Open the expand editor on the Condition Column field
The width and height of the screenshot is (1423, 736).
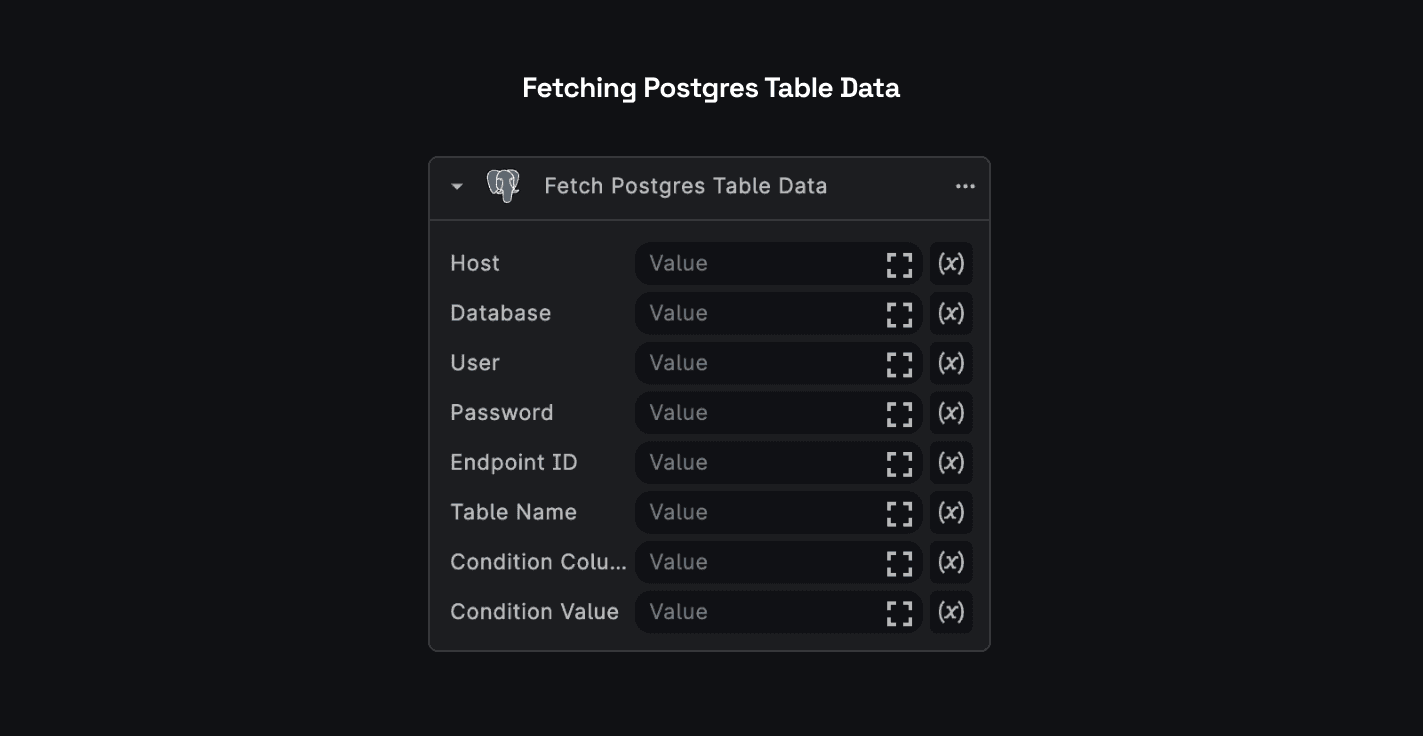[x=898, y=562]
